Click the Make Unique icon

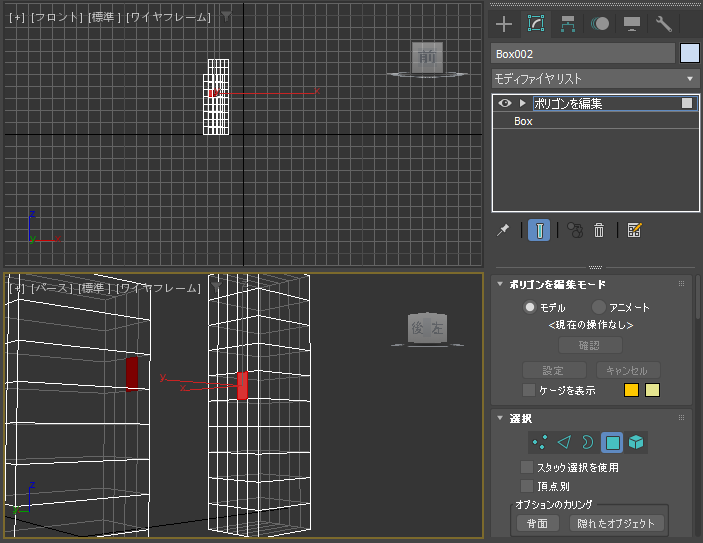[x=575, y=230]
